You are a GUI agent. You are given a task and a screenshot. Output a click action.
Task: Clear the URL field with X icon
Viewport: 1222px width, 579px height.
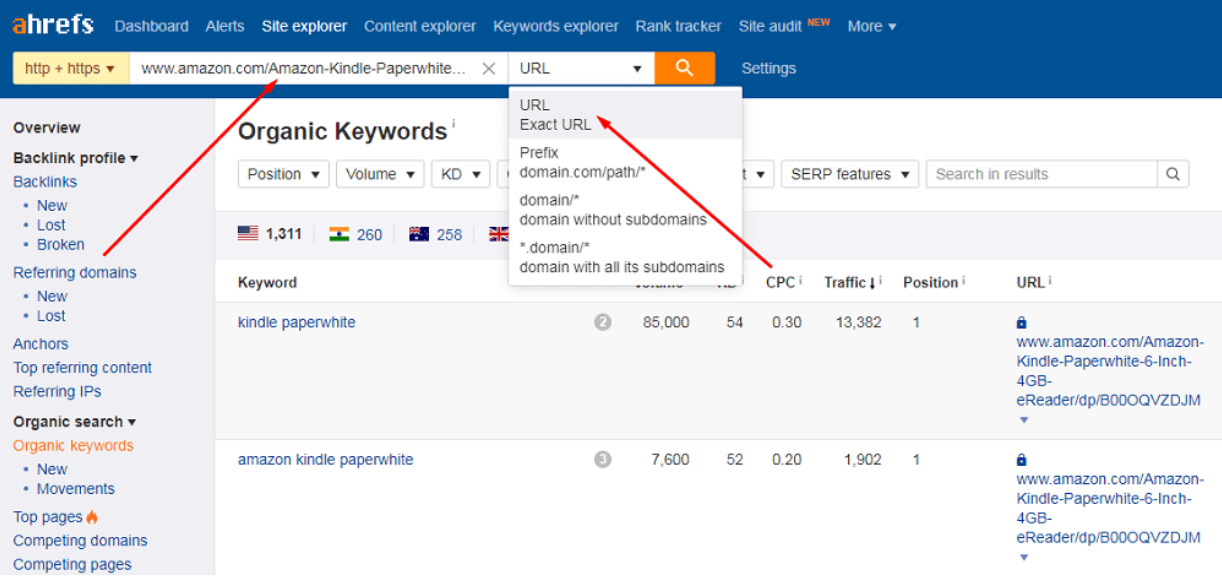[488, 69]
